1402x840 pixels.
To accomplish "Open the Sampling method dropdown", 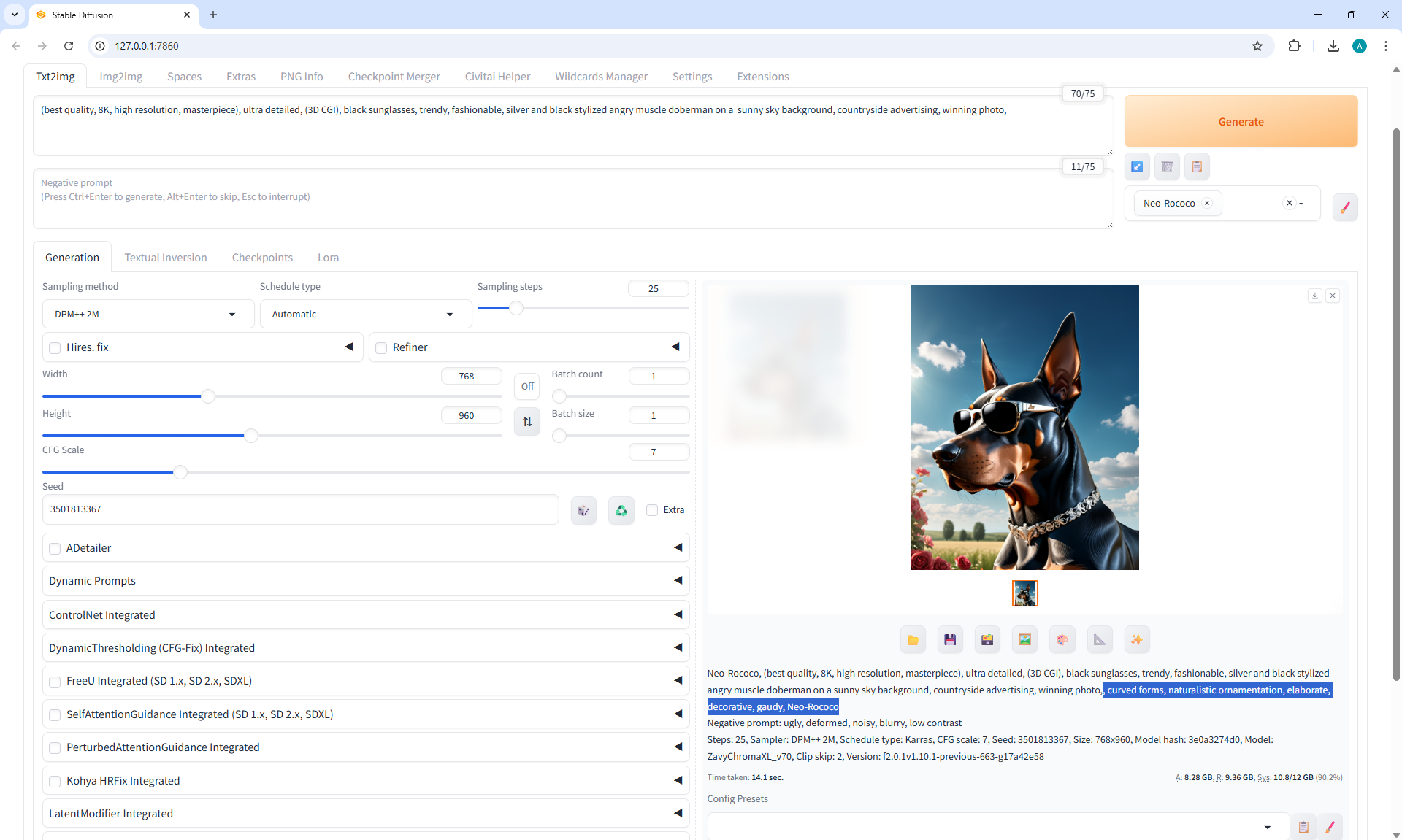I will tap(148, 315).
